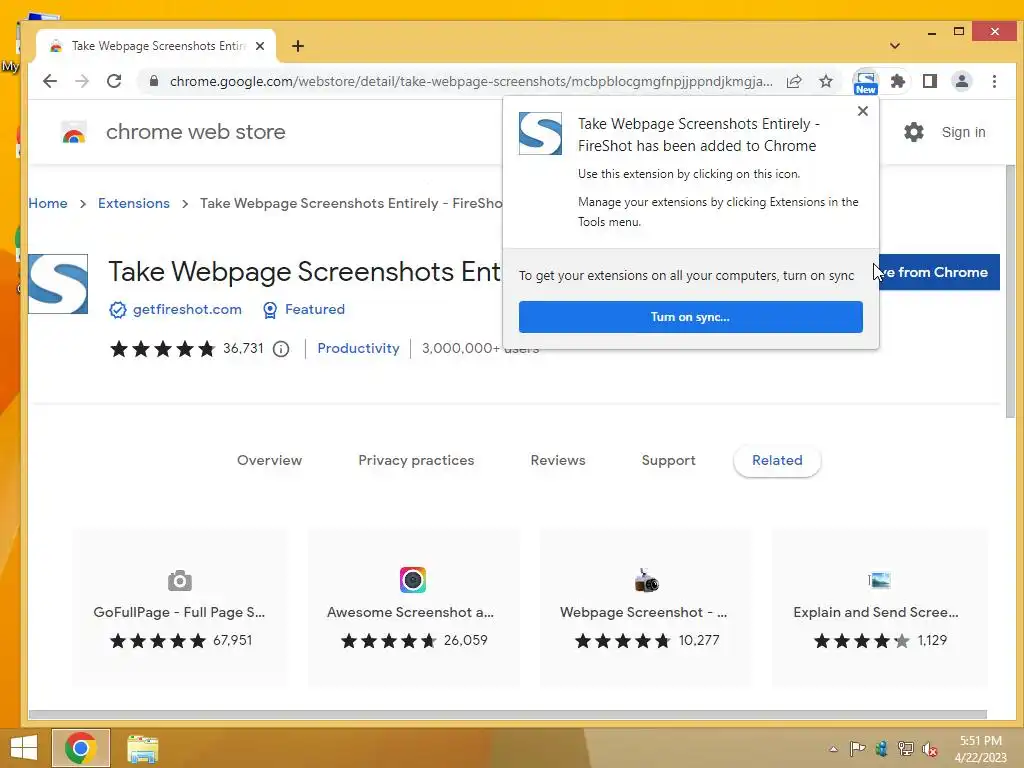Show hidden system tray icons
This screenshot has height=768, width=1024.
point(833,749)
